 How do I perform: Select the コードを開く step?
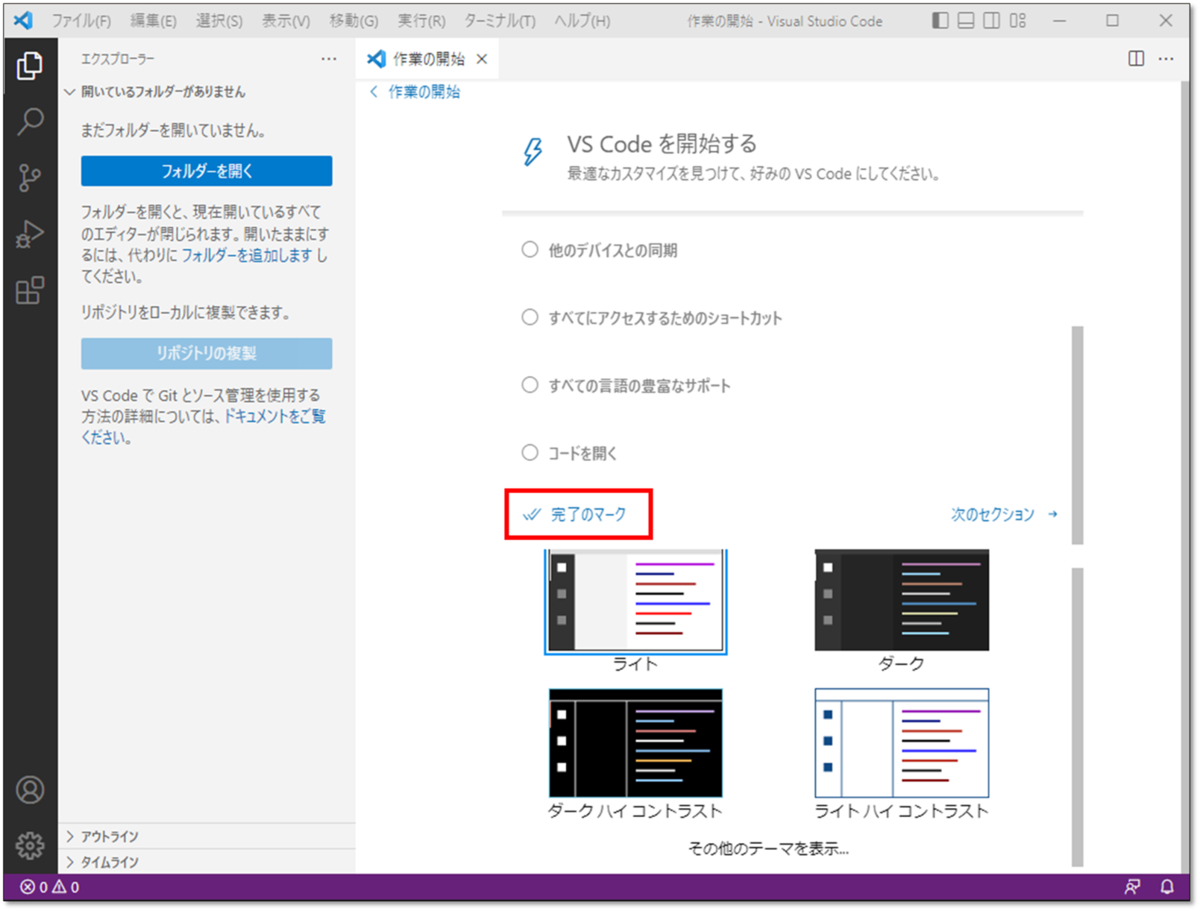[570, 453]
